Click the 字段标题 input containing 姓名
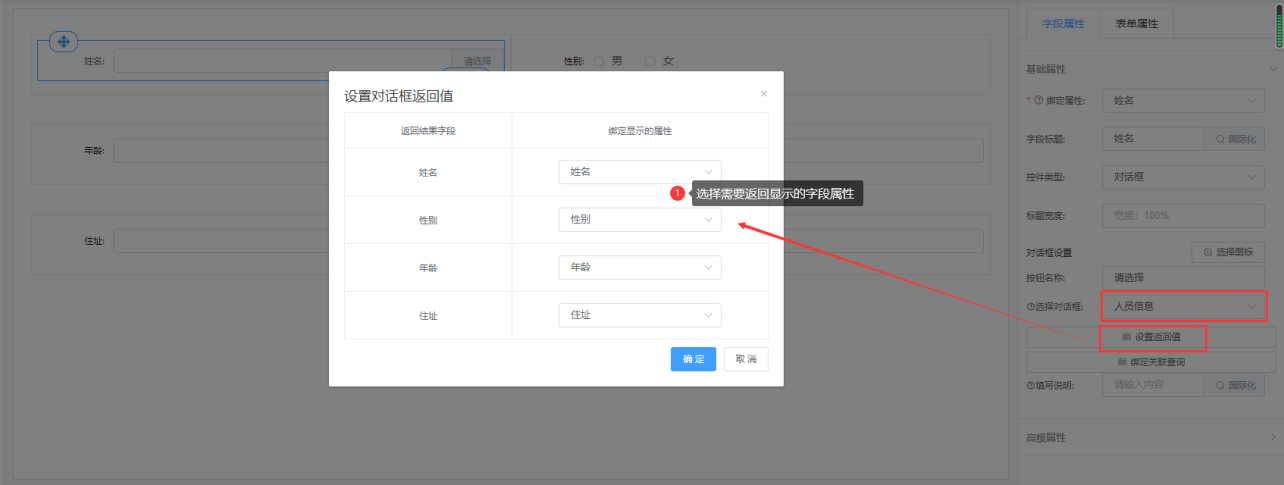1284x485 pixels. [x=1152, y=139]
